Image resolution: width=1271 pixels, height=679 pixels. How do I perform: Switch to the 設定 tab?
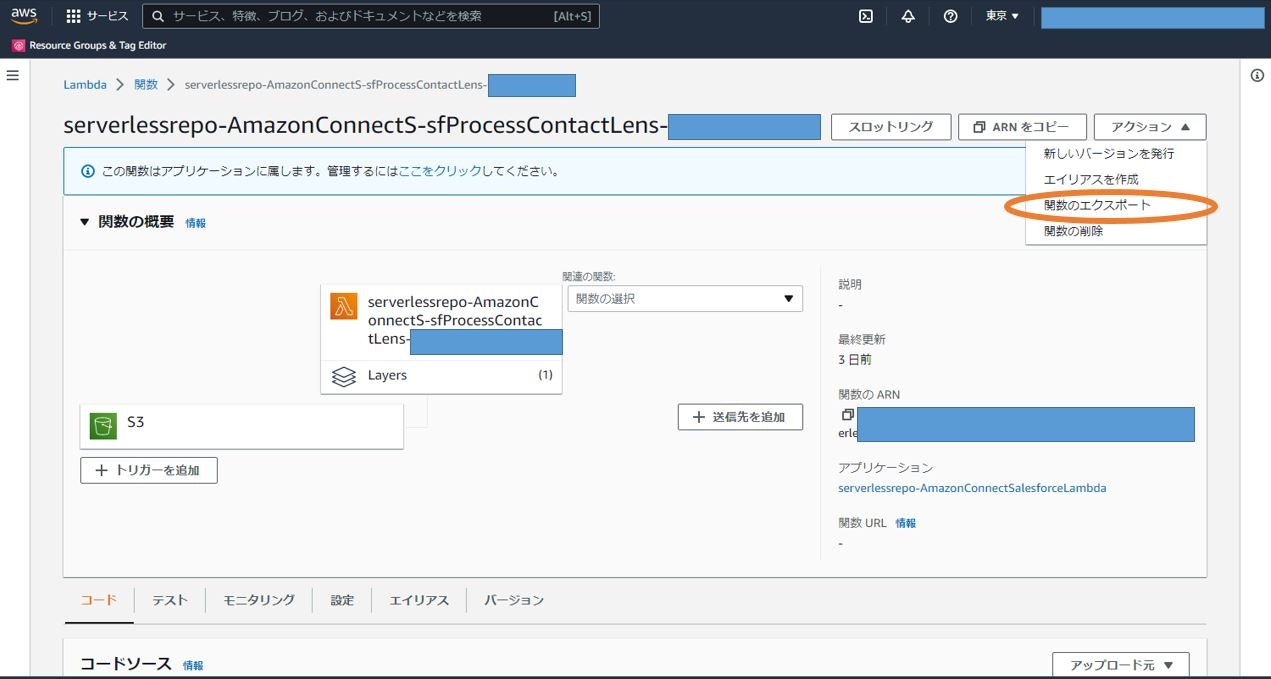[x=342, y=600]
